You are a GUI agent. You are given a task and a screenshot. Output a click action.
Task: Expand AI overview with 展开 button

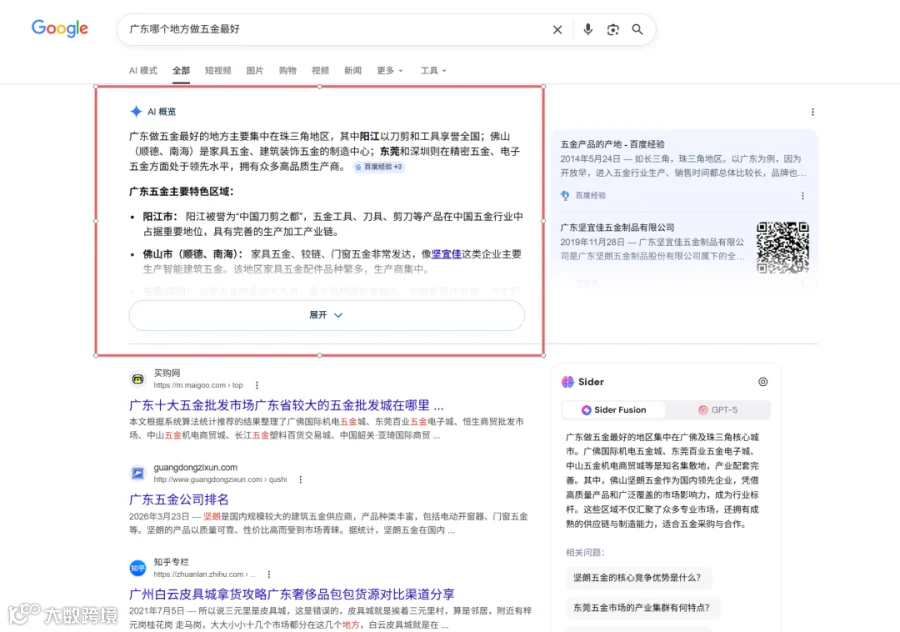click(327, 315)
